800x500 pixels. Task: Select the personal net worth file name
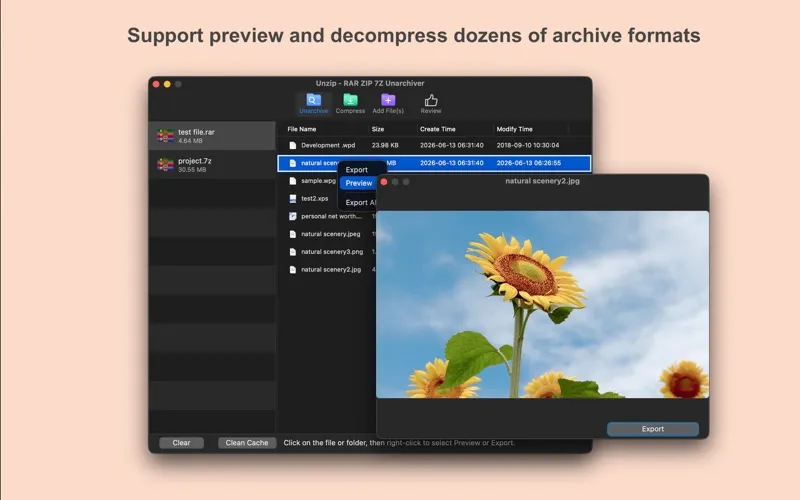332,216
